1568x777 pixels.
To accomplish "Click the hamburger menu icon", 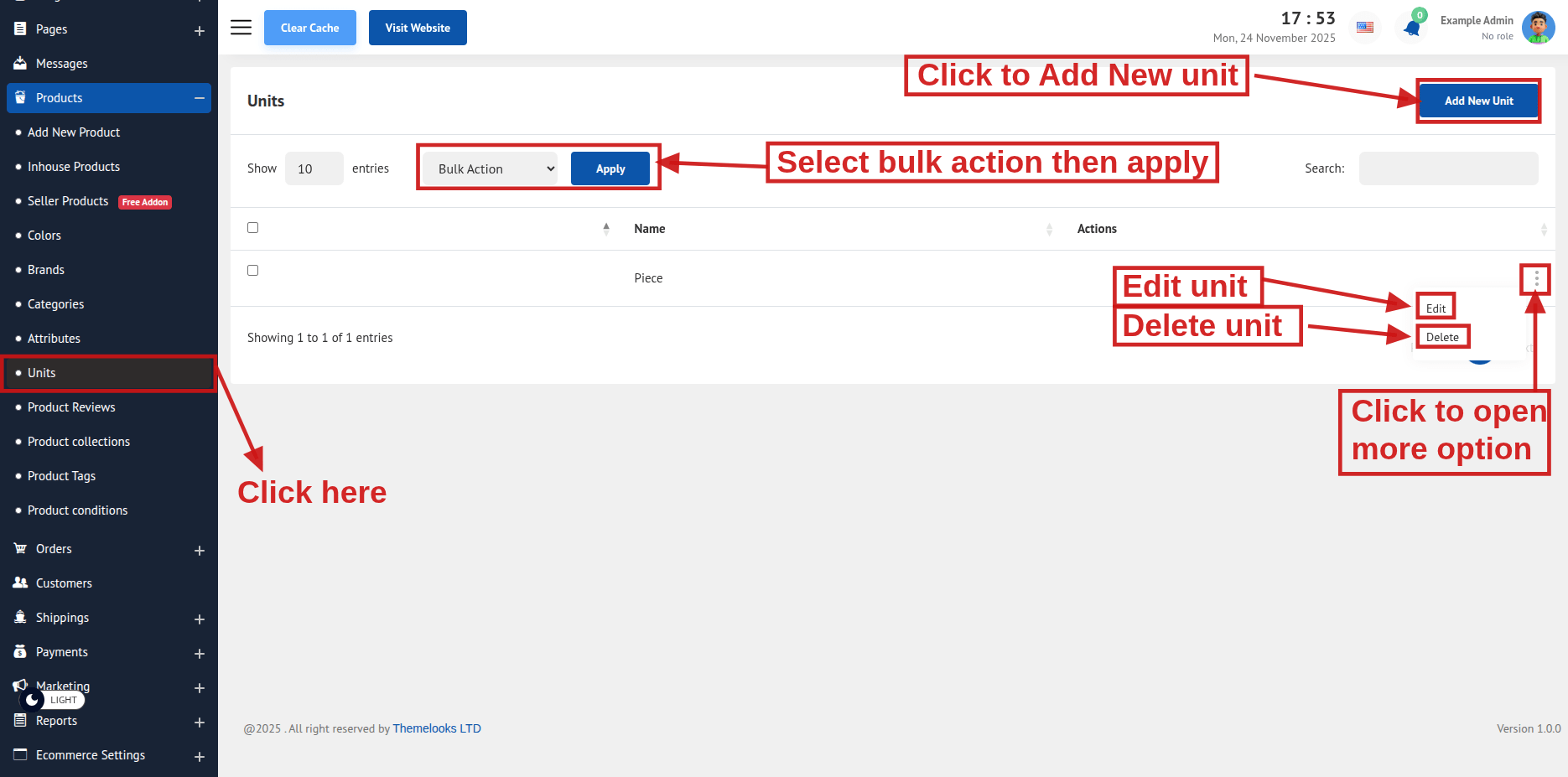I will 241,28.
